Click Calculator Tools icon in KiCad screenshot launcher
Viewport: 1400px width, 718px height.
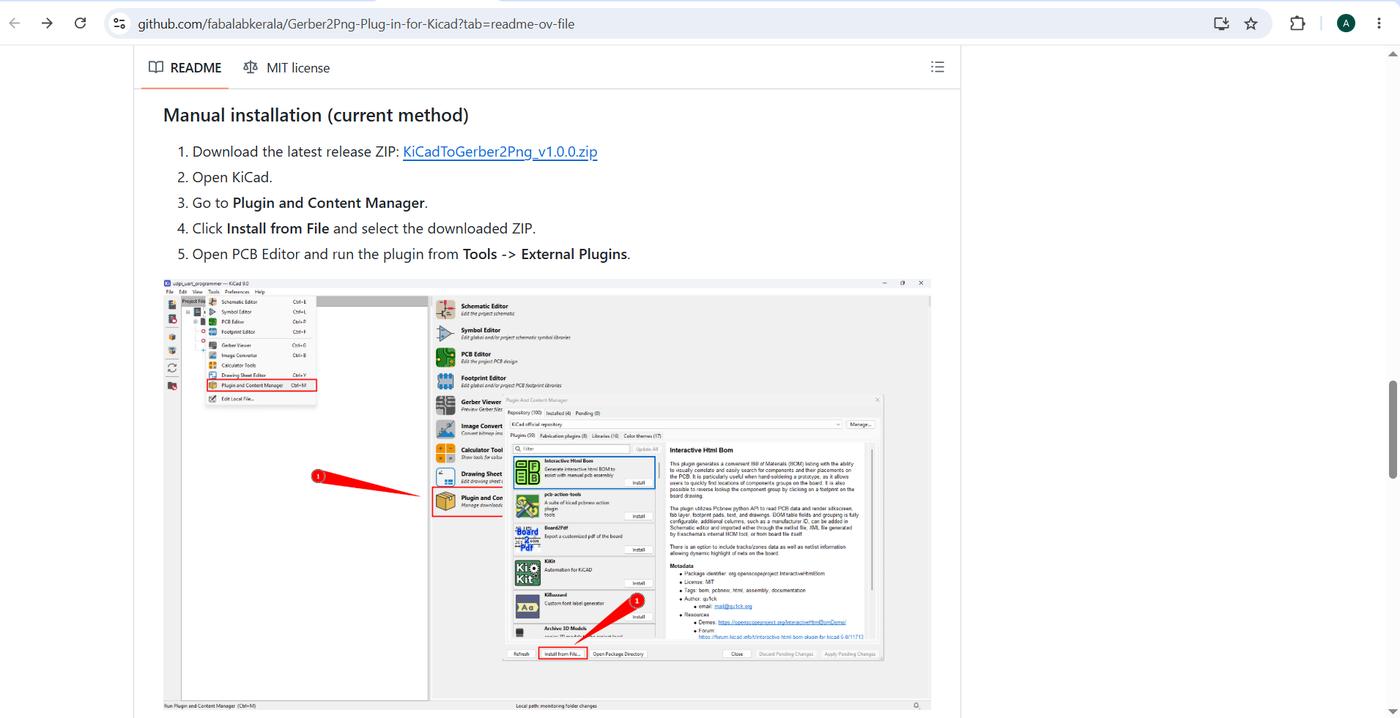(x=446, y=453)
